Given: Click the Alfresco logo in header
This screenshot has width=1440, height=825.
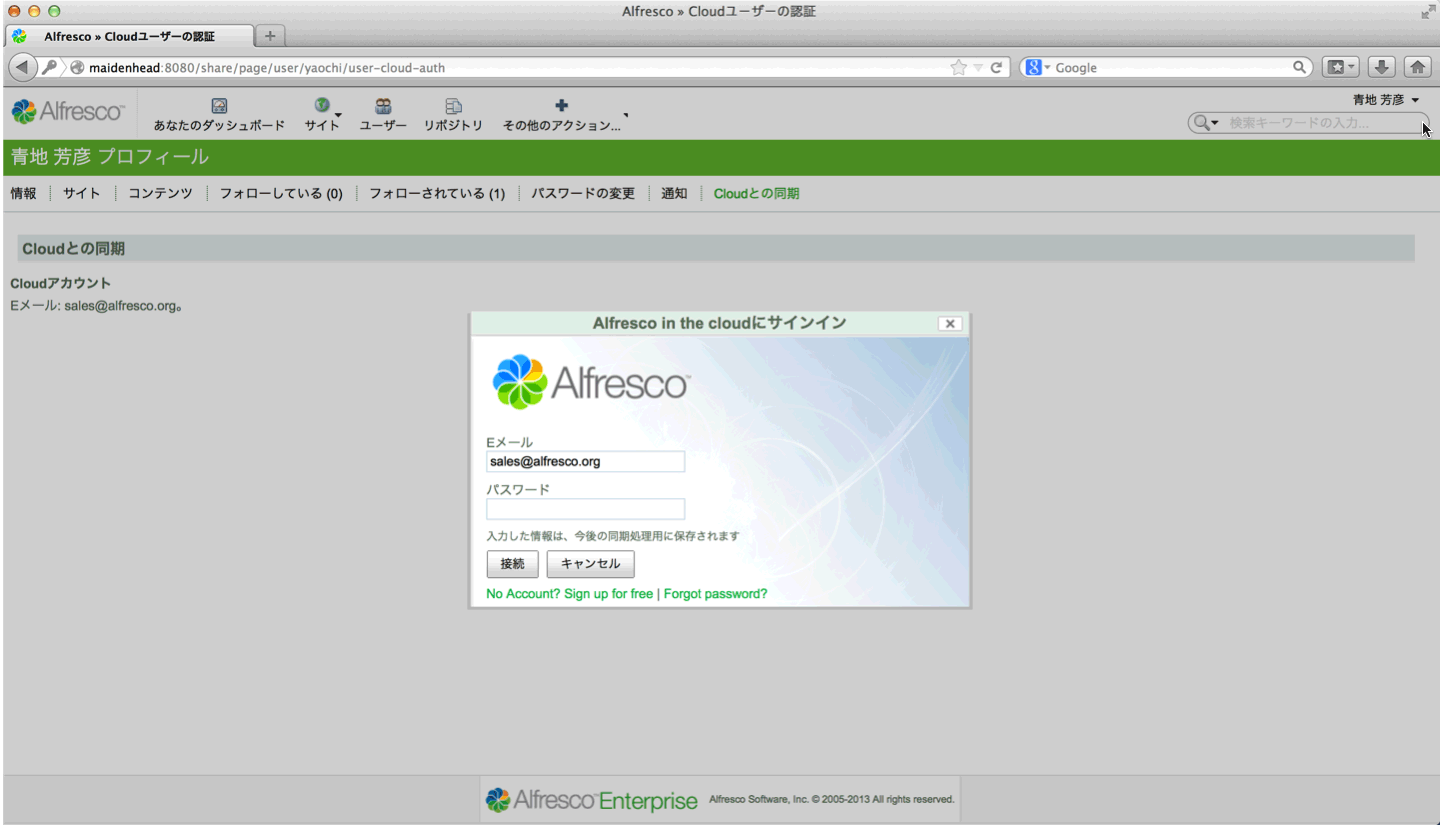Looking at the screenshot, I should point(68,111).
